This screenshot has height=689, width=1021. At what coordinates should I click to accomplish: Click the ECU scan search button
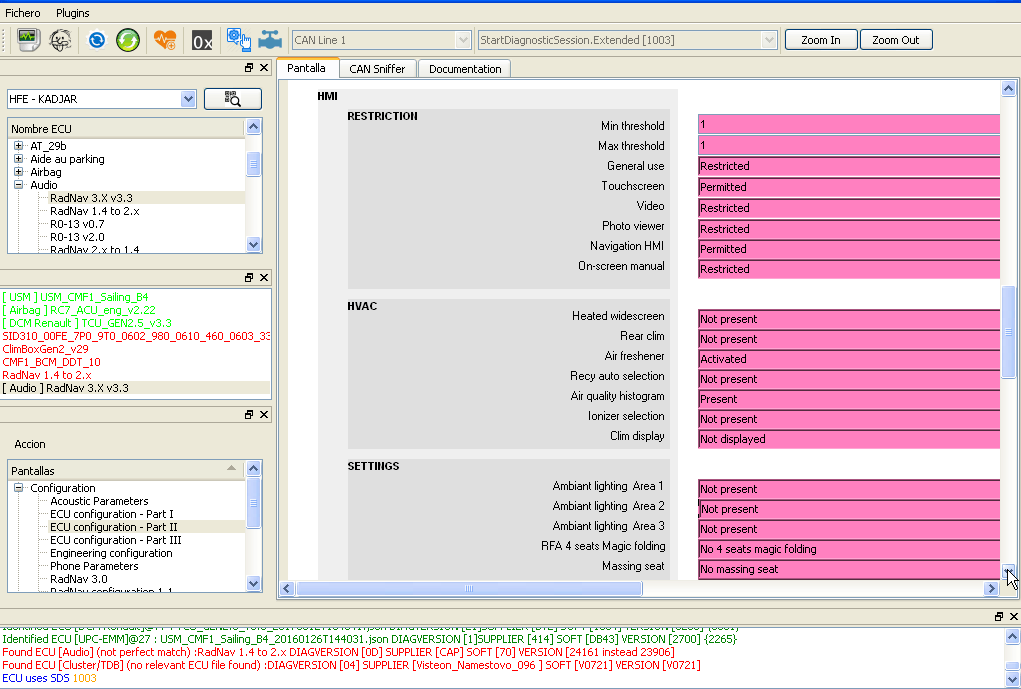coord(232,98)
